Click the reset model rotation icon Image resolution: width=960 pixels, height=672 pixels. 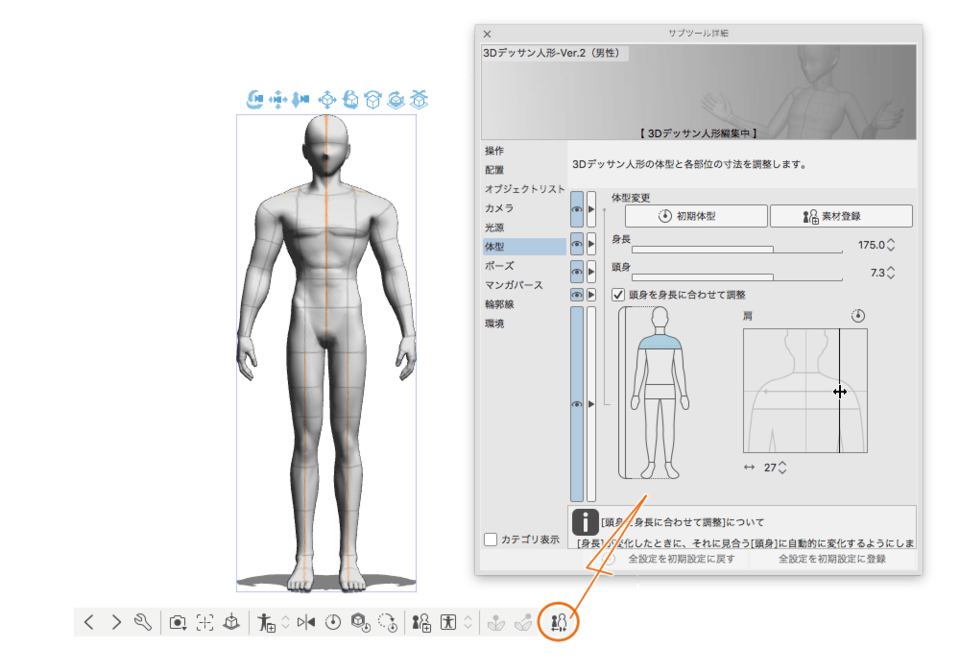(388, 622)
